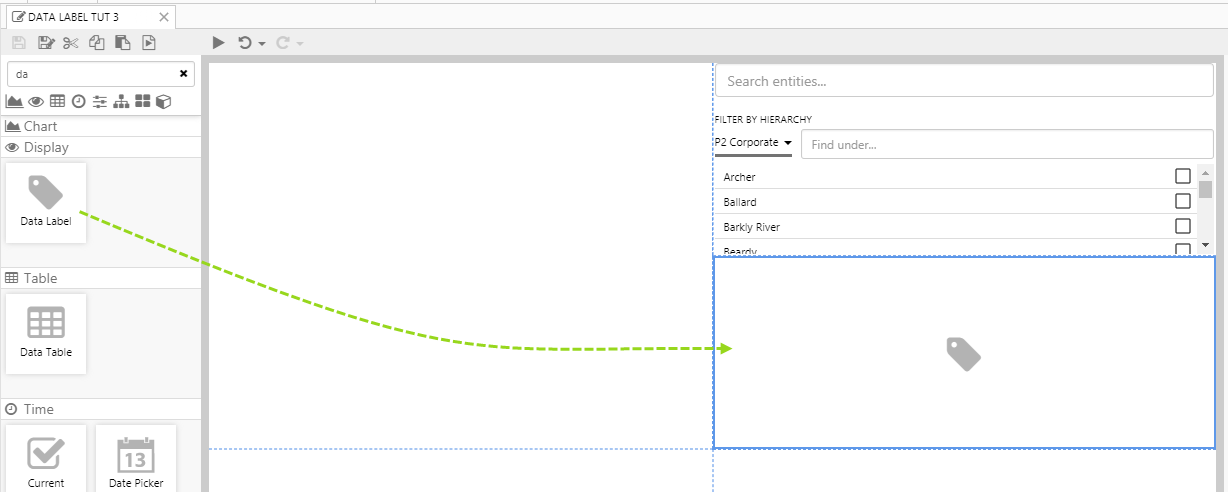
Task: Collapse the Time section header
Action: pyautogui.click(x=100, y=409)
